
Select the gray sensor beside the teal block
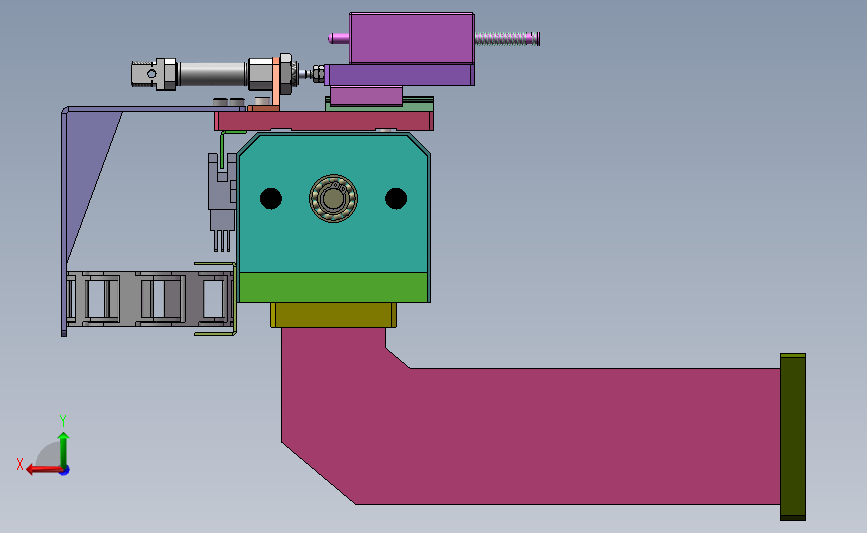click(222, 202)
